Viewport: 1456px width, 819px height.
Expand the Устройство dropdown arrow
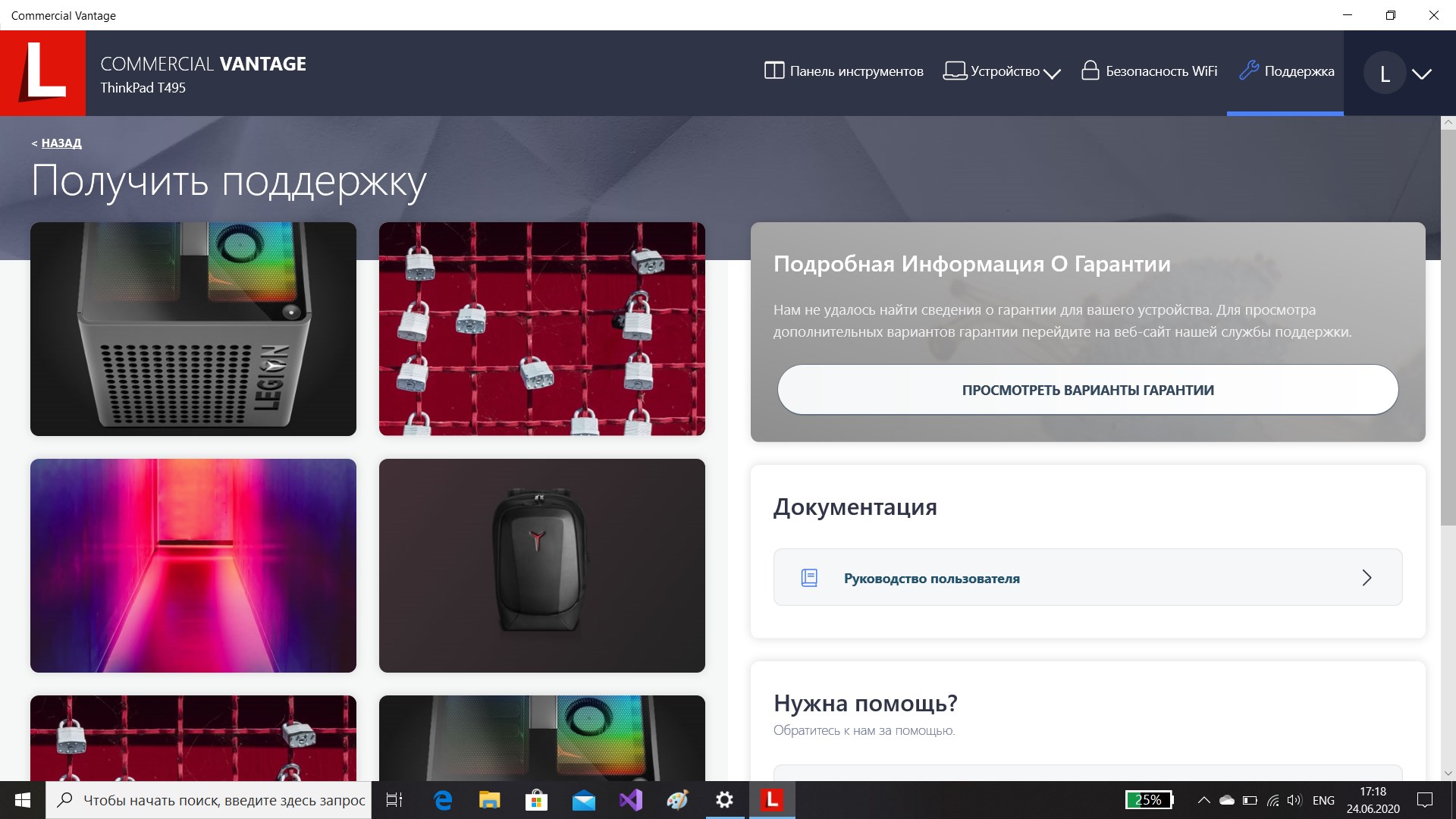pos(1052,74)
